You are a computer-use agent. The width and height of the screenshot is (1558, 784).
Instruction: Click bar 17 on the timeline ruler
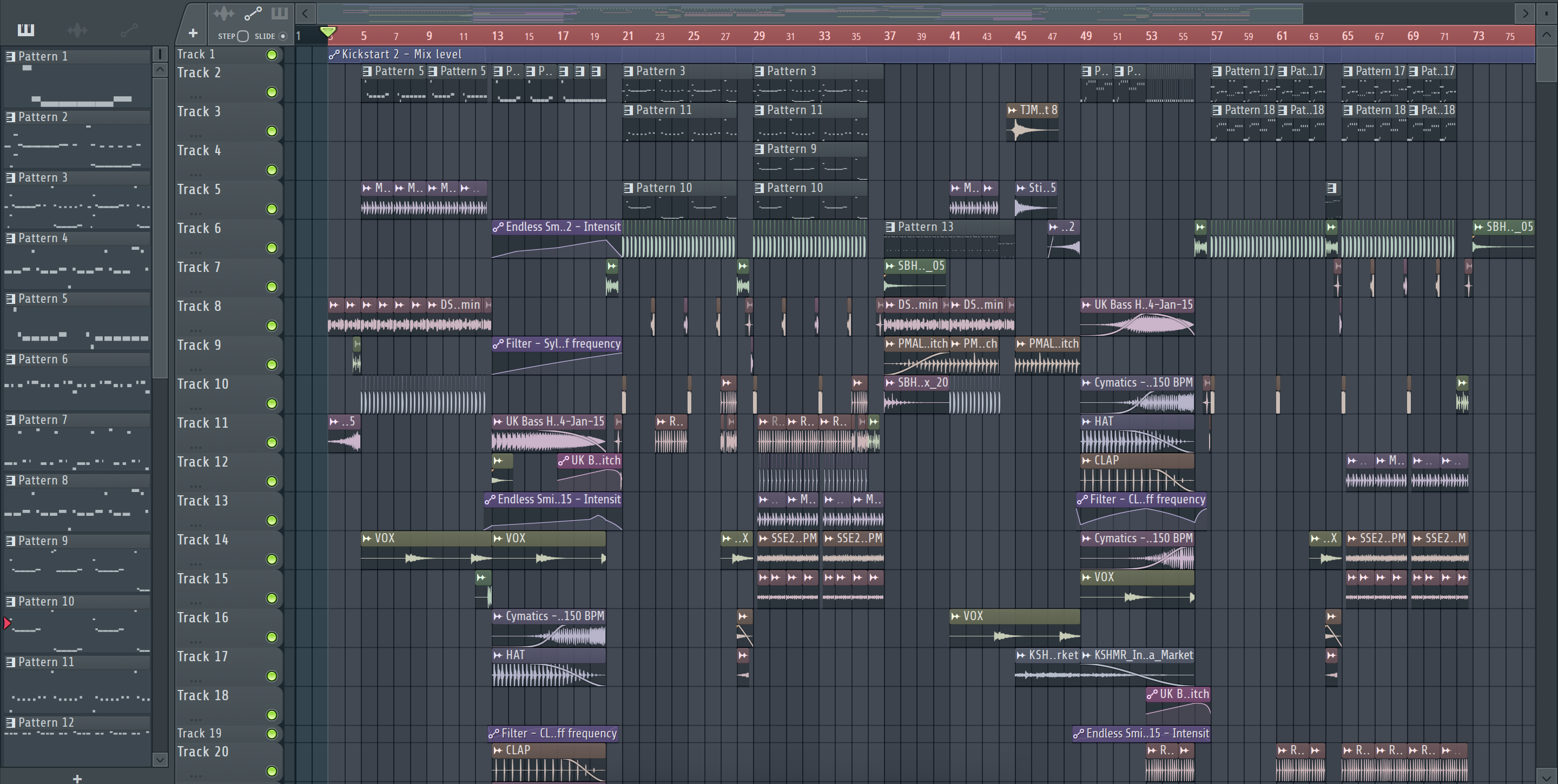tap(563, 36)
